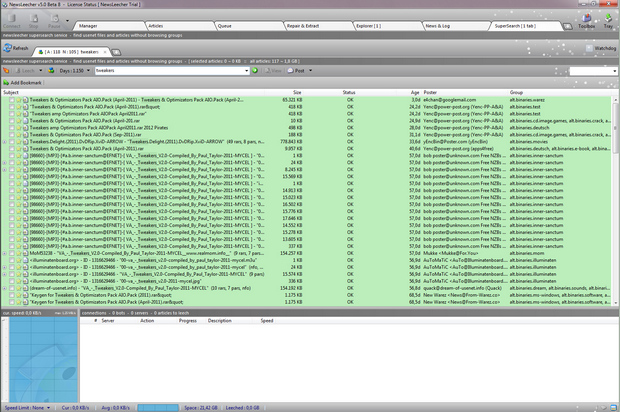Check the Tweakers.Delight DvDRip row checkbox

[12, 142]
